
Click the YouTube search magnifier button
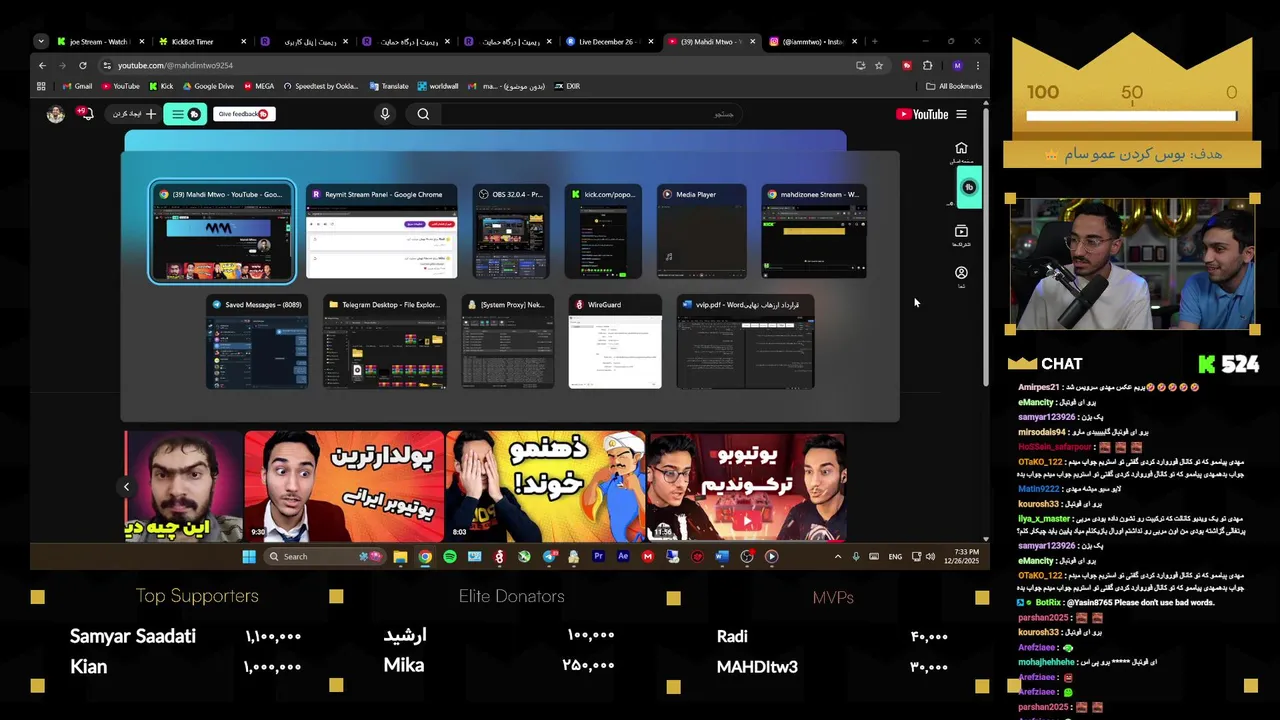pyautogui.click(x=423, y=114)
